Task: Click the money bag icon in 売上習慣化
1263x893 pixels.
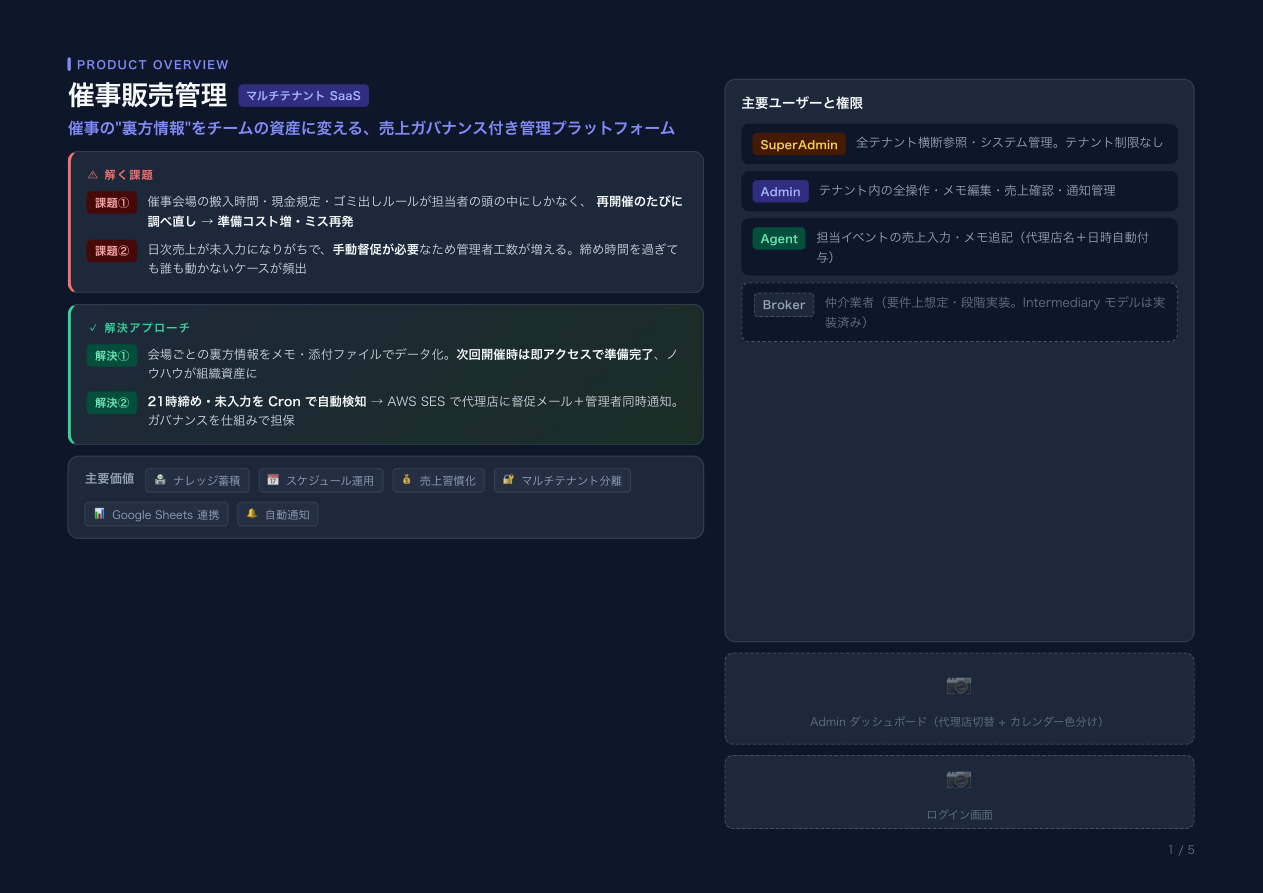Action: pos(407,480)
